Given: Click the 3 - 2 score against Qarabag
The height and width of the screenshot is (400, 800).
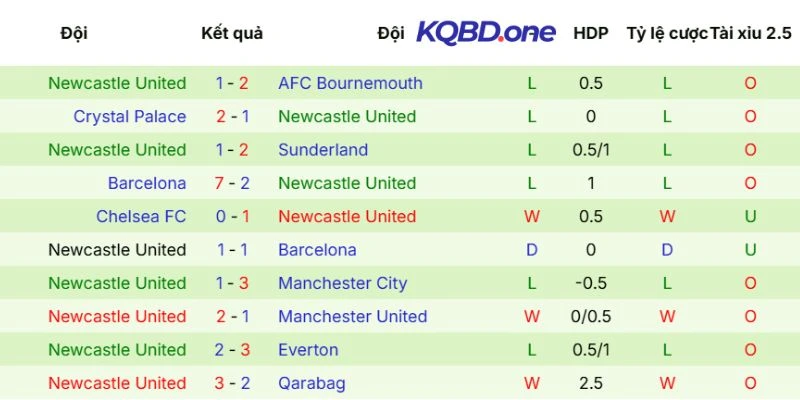Looking at the screenshot, I should coord(232,383).
